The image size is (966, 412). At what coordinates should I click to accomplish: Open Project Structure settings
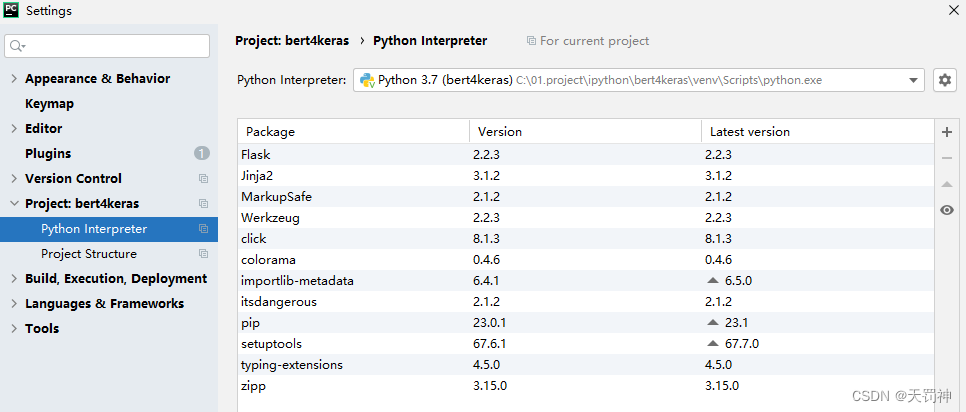pyautogui.click(x=89, y=254)
